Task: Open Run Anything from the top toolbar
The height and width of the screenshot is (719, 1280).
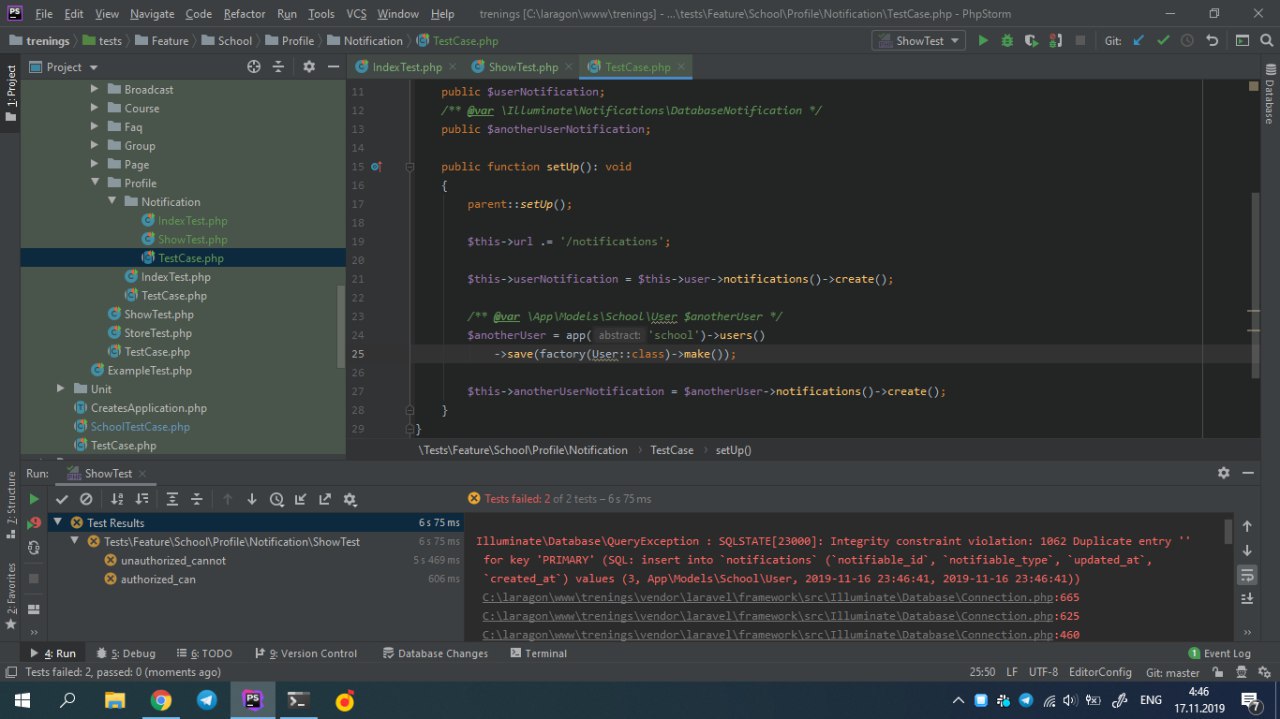Action: click(x=1241, y=41)
